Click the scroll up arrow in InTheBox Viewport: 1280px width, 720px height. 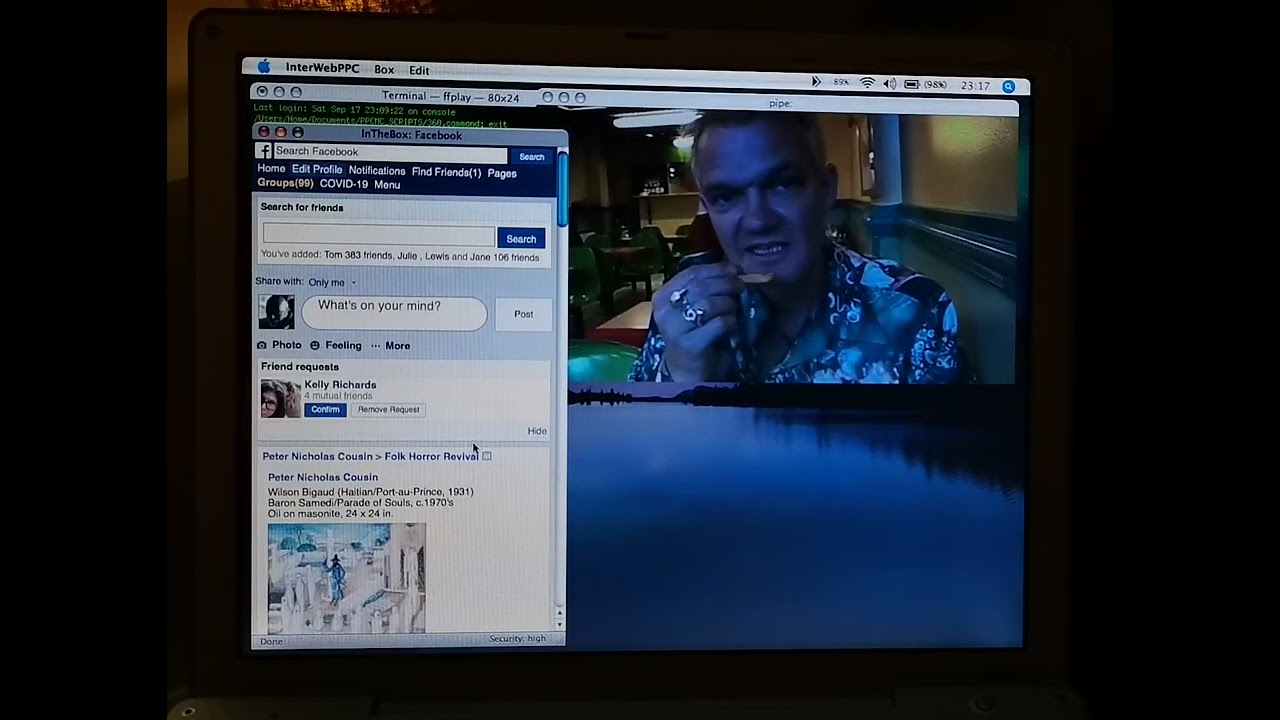click(x=560, y=612)
